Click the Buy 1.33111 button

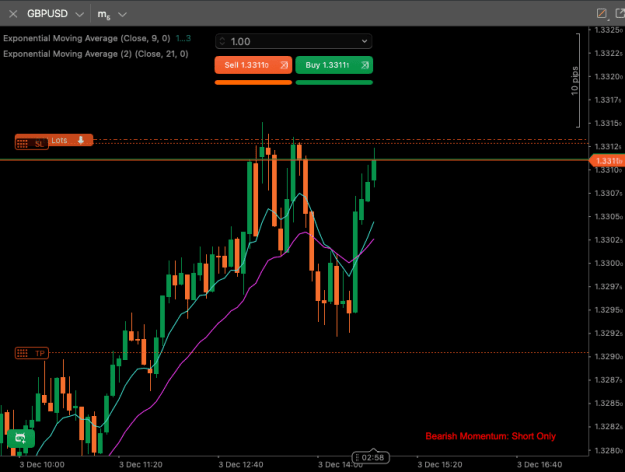pos(334,65)
